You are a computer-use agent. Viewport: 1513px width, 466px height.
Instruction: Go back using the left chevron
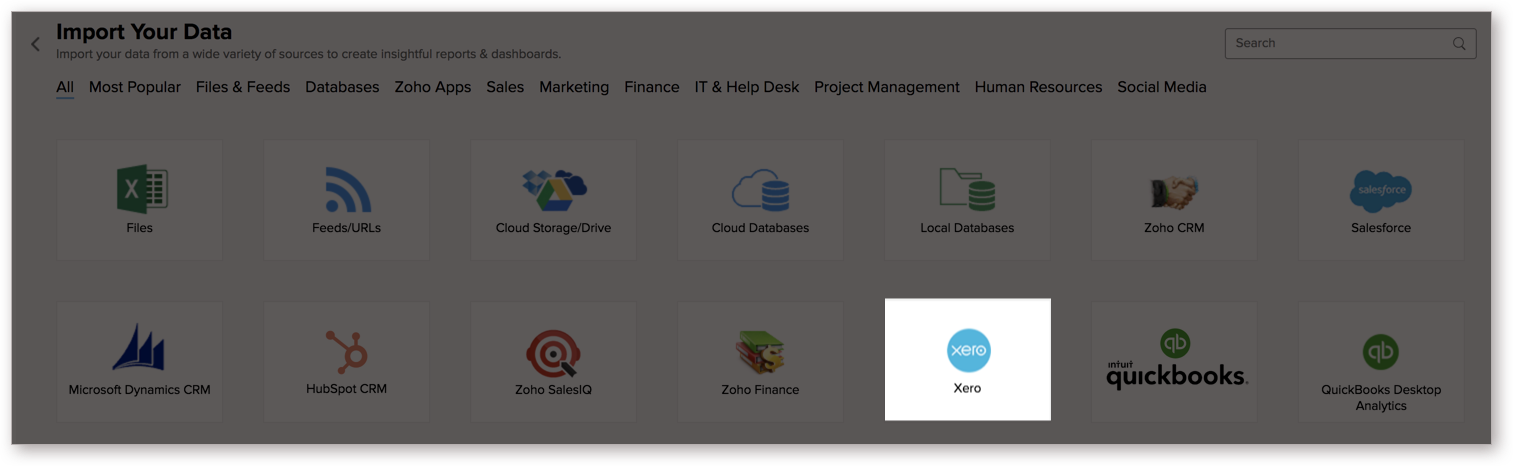pos(35,44)
